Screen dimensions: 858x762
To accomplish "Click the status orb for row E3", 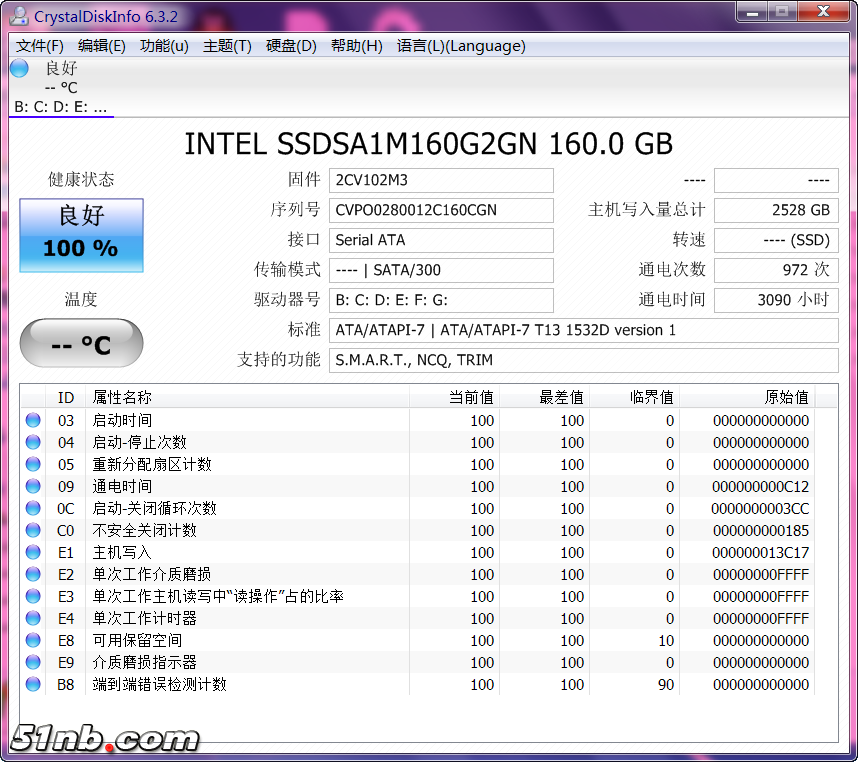I will (33, 596).
